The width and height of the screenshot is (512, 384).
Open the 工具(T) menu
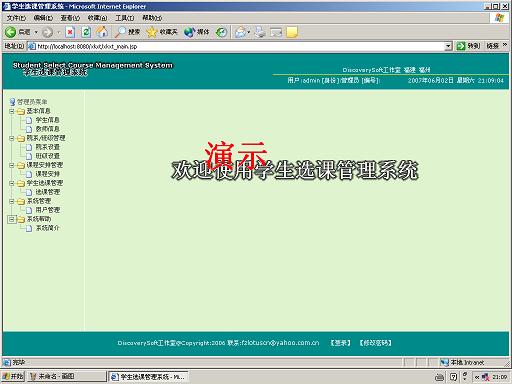125,18
